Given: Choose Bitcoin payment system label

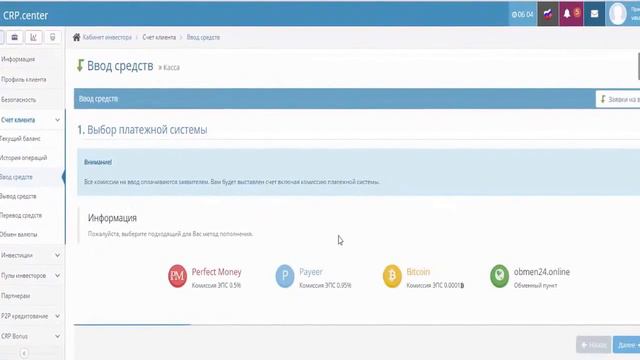Looking at the screenshot, I should [x=418, y=272].
